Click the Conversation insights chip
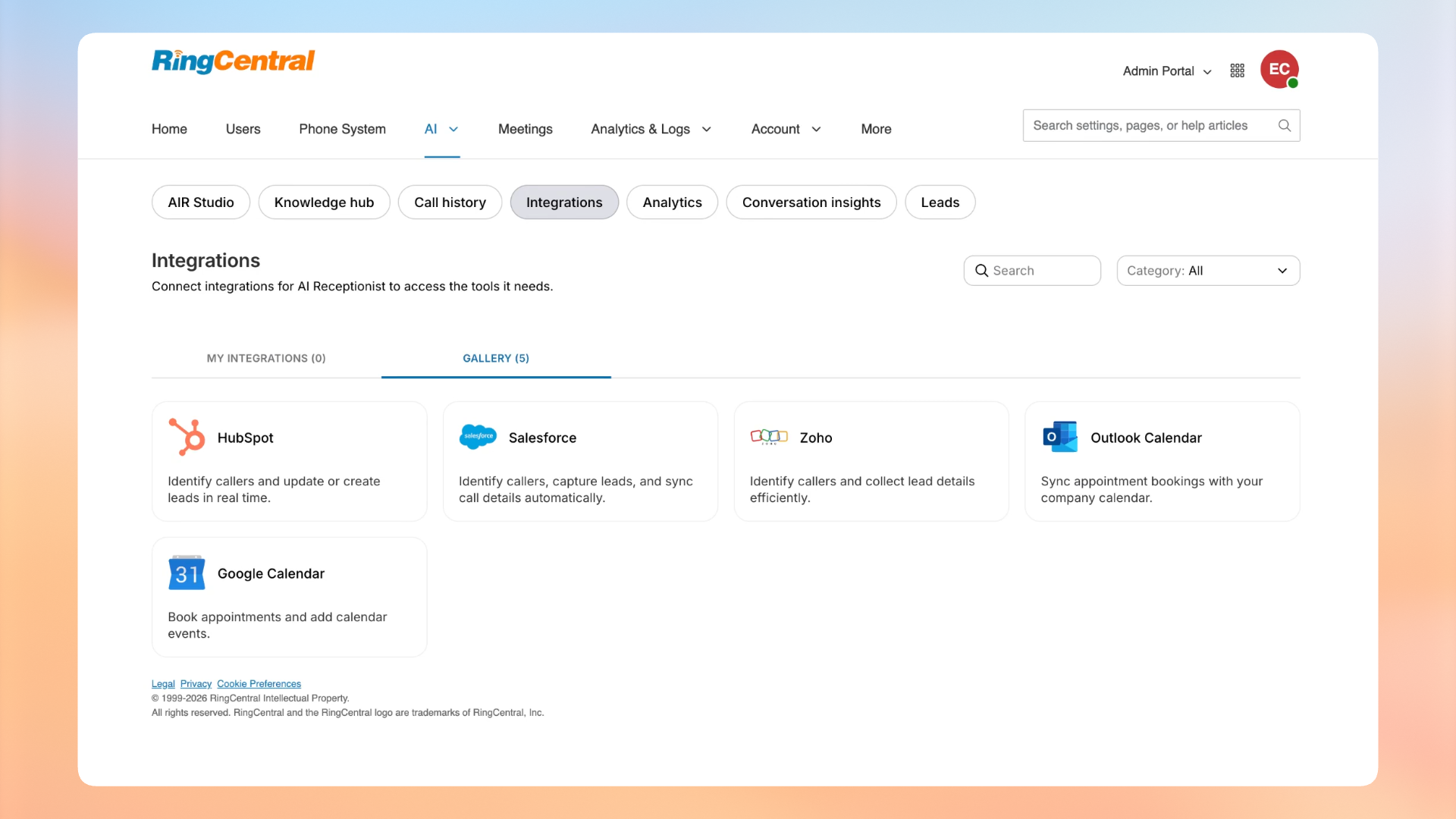This screenshot has width=1456, height=819. point(811,202)
